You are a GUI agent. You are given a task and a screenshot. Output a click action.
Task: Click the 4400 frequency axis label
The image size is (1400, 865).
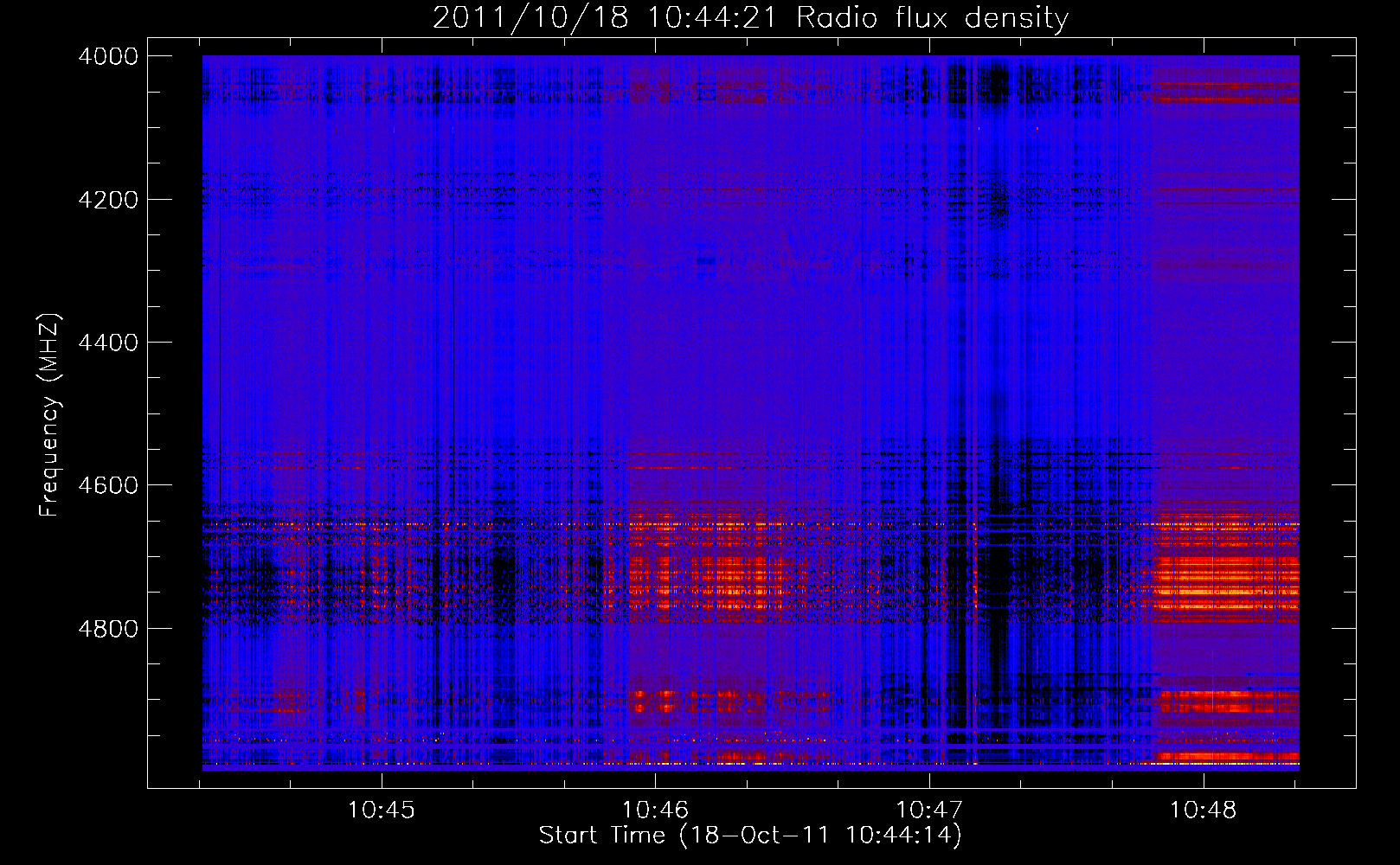[x=108, y=343]
